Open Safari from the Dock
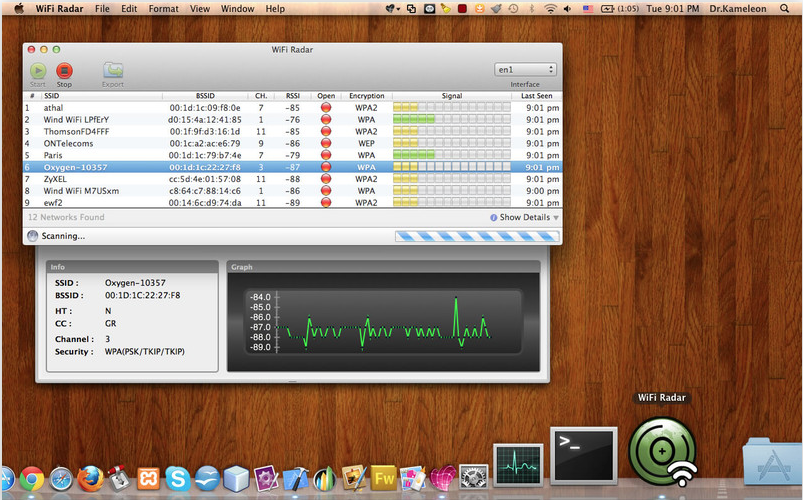803x500 pixels. 61,480
